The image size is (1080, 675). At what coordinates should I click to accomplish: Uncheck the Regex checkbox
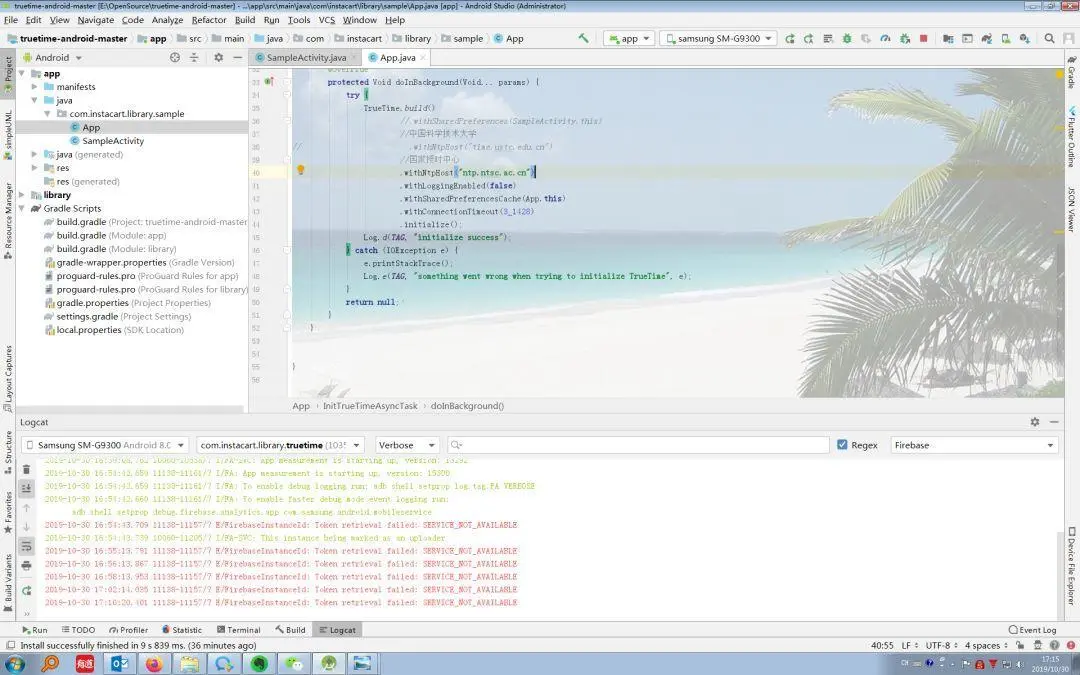pos(842,445)
